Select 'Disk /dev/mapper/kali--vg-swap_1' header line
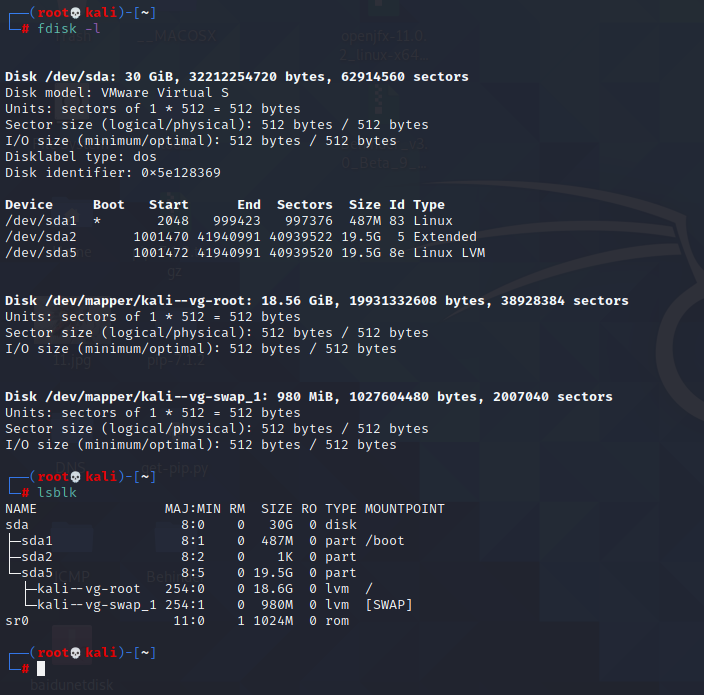Viewport: 704px width, 695px height. pyautogui.click(x=309, y=397)
